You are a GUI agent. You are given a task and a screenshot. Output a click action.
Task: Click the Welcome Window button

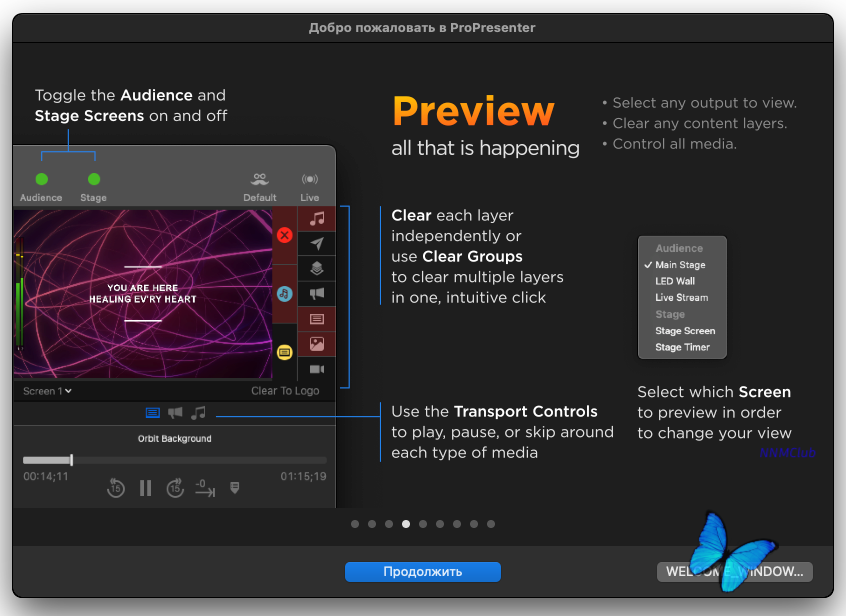click(x=734, y=571)
